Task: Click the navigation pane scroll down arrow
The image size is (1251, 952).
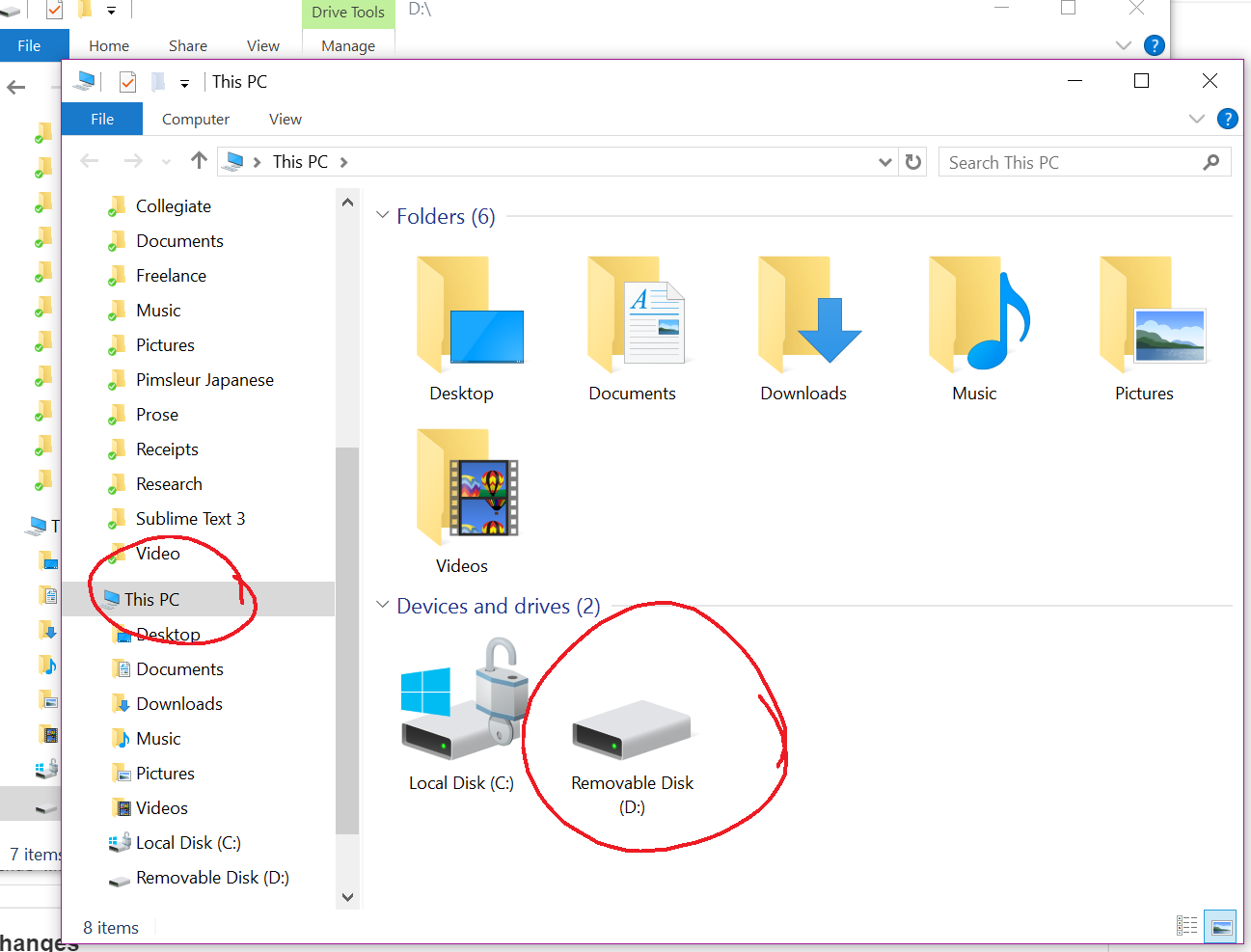Action: (347, 897)
